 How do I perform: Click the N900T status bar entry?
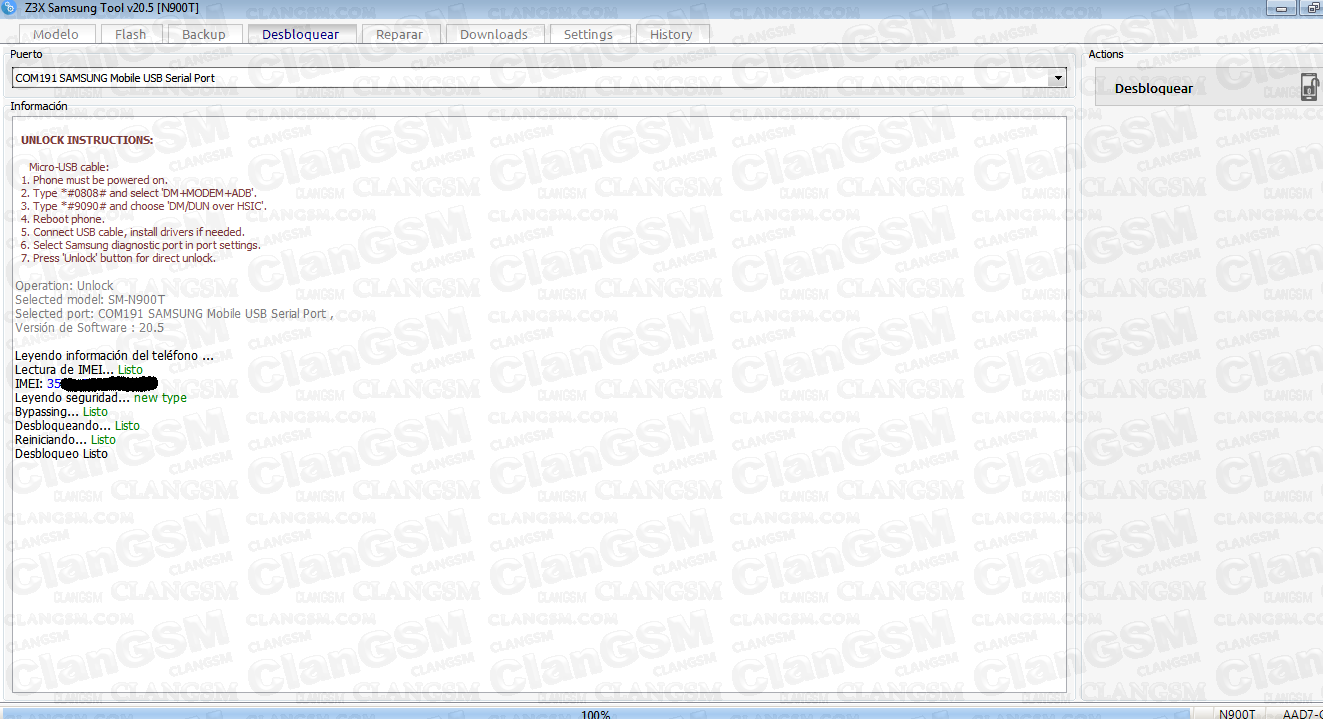coord(1238,714)
